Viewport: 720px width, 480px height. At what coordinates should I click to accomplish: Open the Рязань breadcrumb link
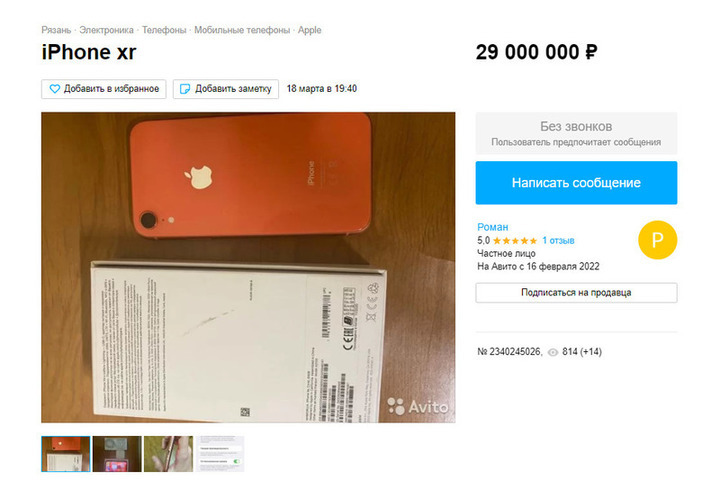tap(56, 30)
